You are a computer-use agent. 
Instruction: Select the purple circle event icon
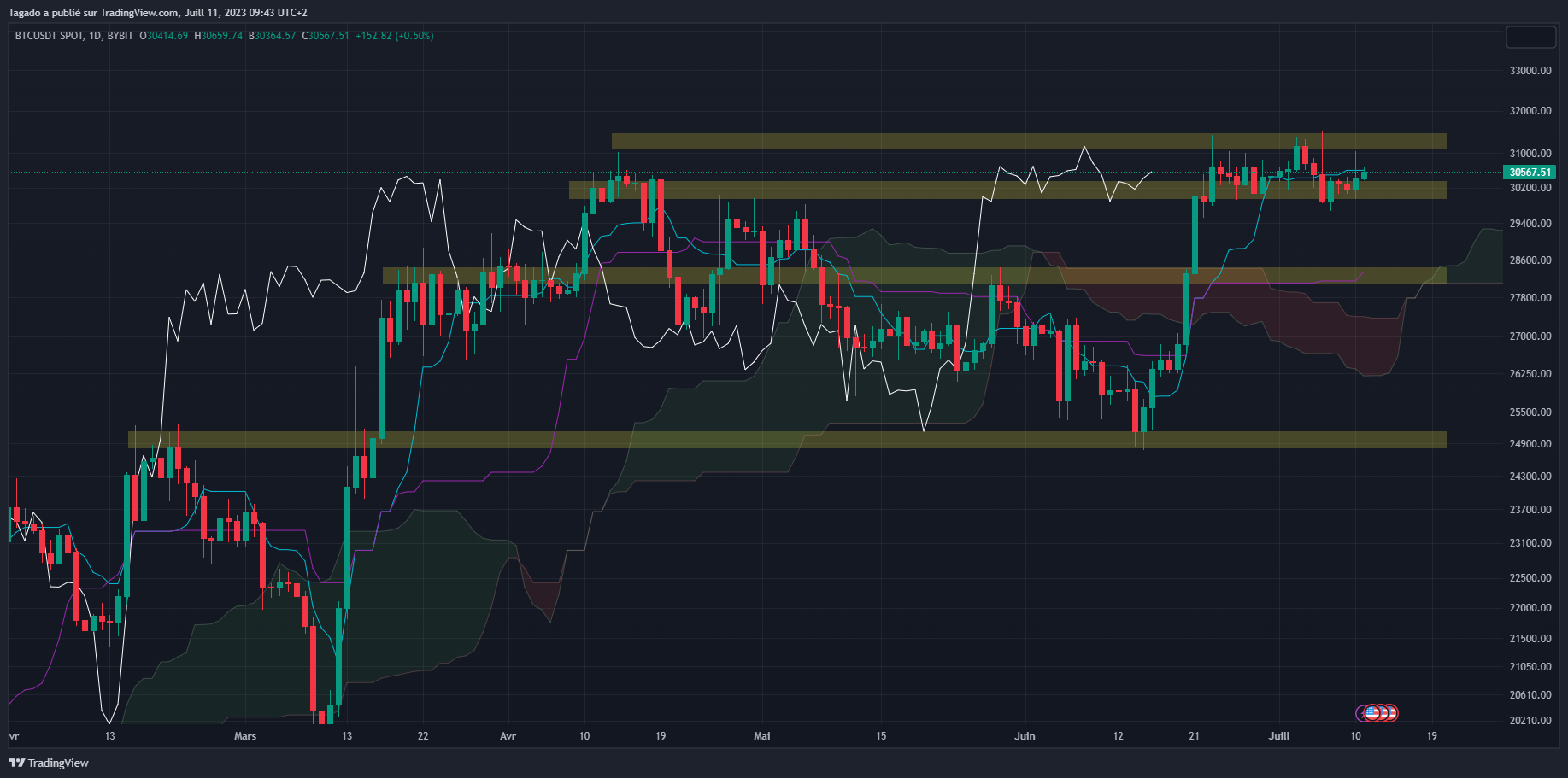(x=1362, y=712)
